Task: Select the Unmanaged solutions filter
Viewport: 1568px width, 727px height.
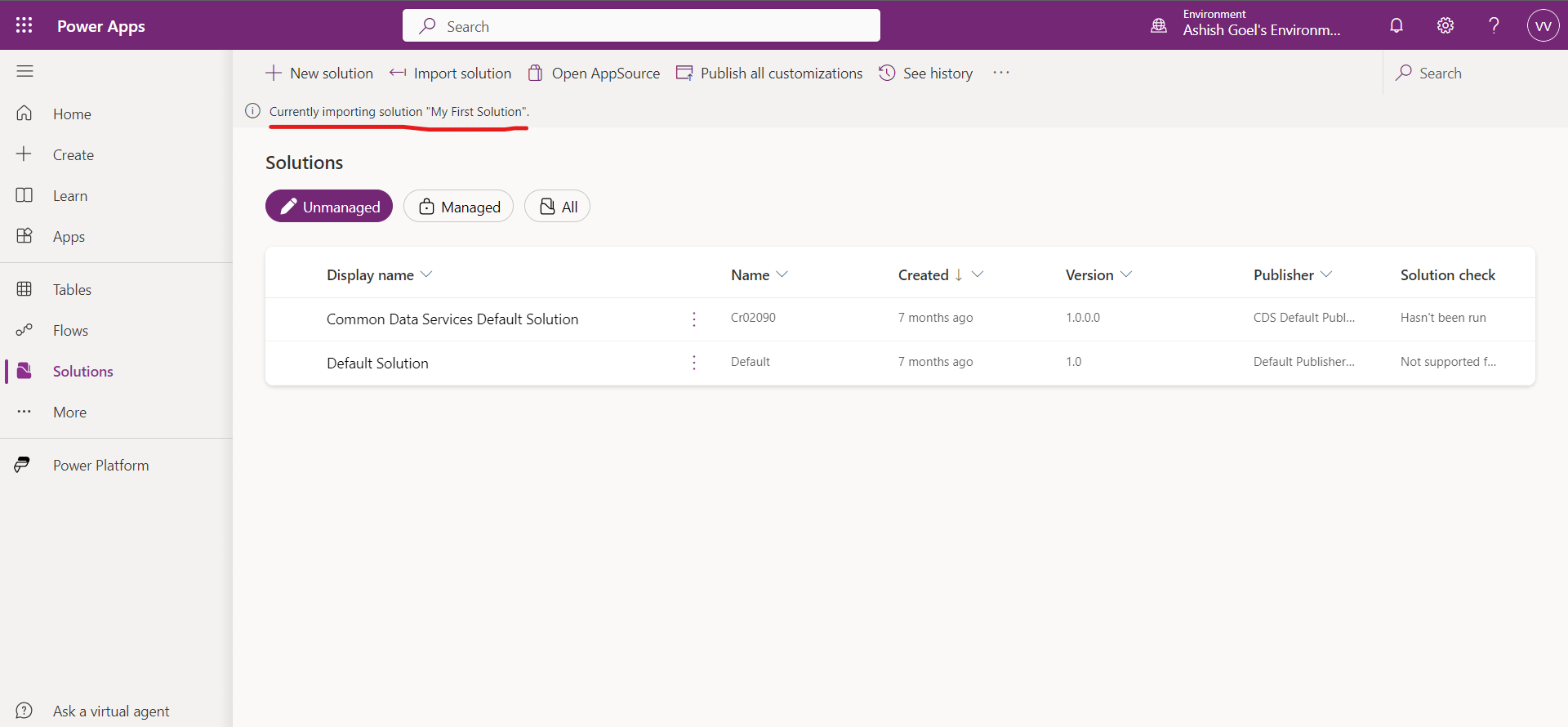Action: point(329,207)
